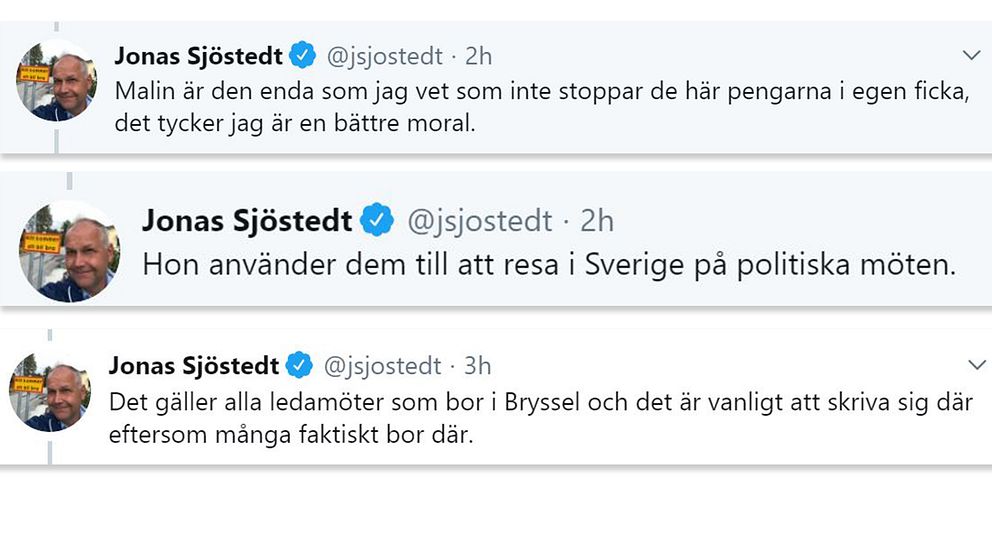Click verified badge on the "Malin är den enda" tweet
This screenshot has width=992, height=558.
coord(303,56)
